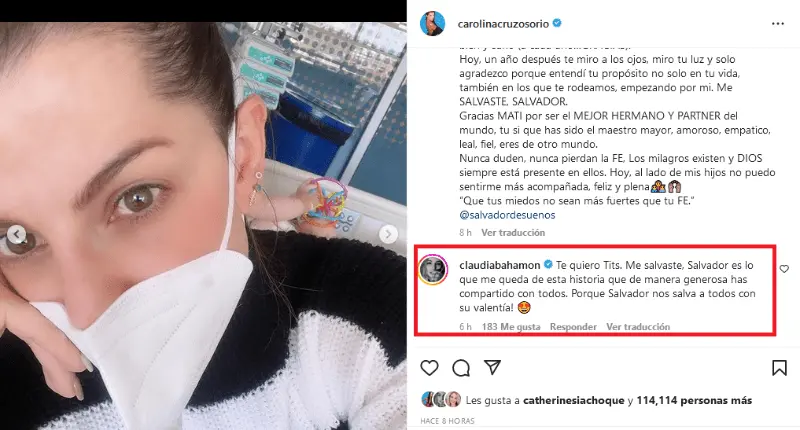Open catherinesiachoque profile from likes

pyautogui.click(x=573, y=400)
